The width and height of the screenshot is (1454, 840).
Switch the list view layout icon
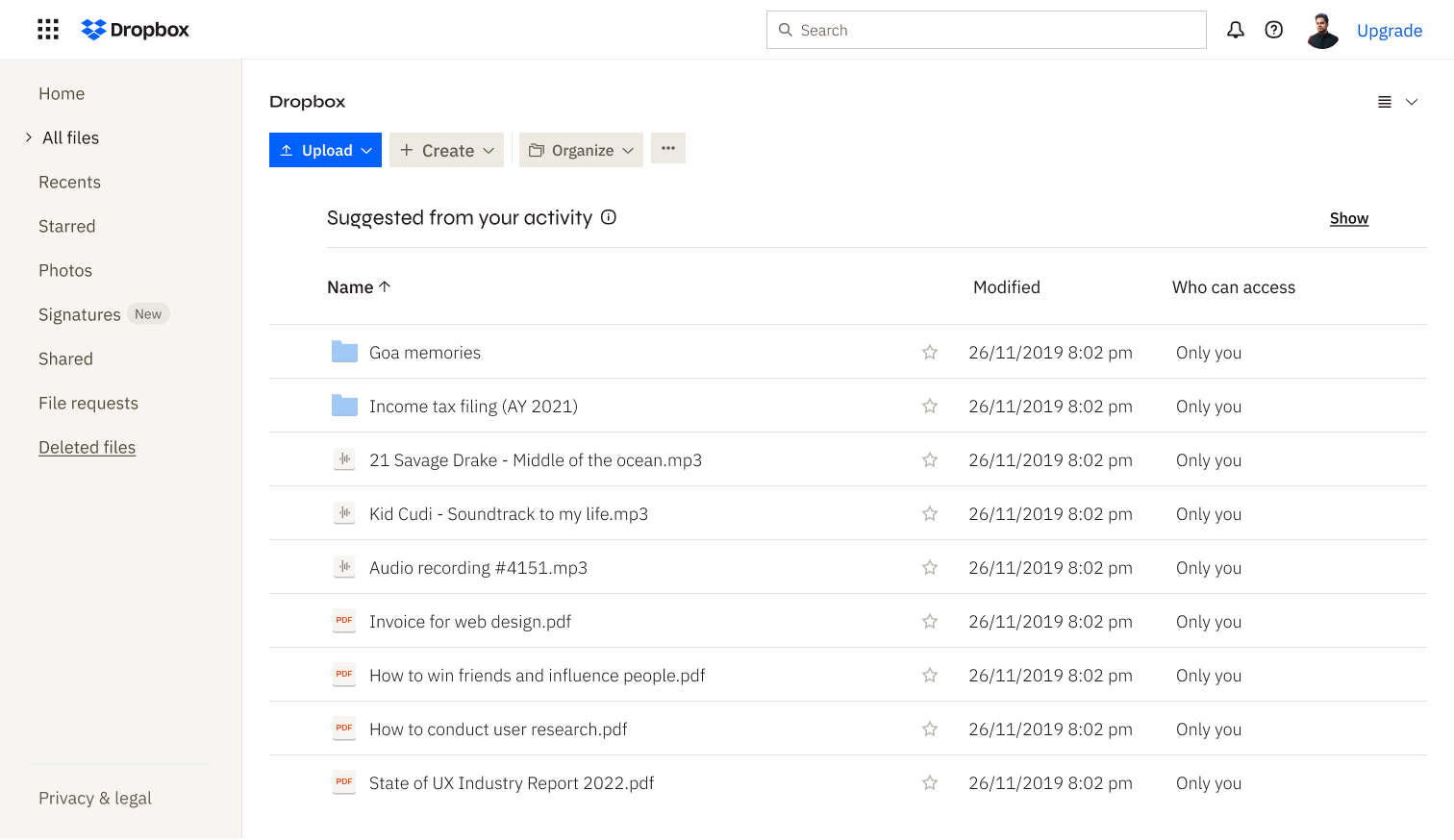pos(1385,102)
